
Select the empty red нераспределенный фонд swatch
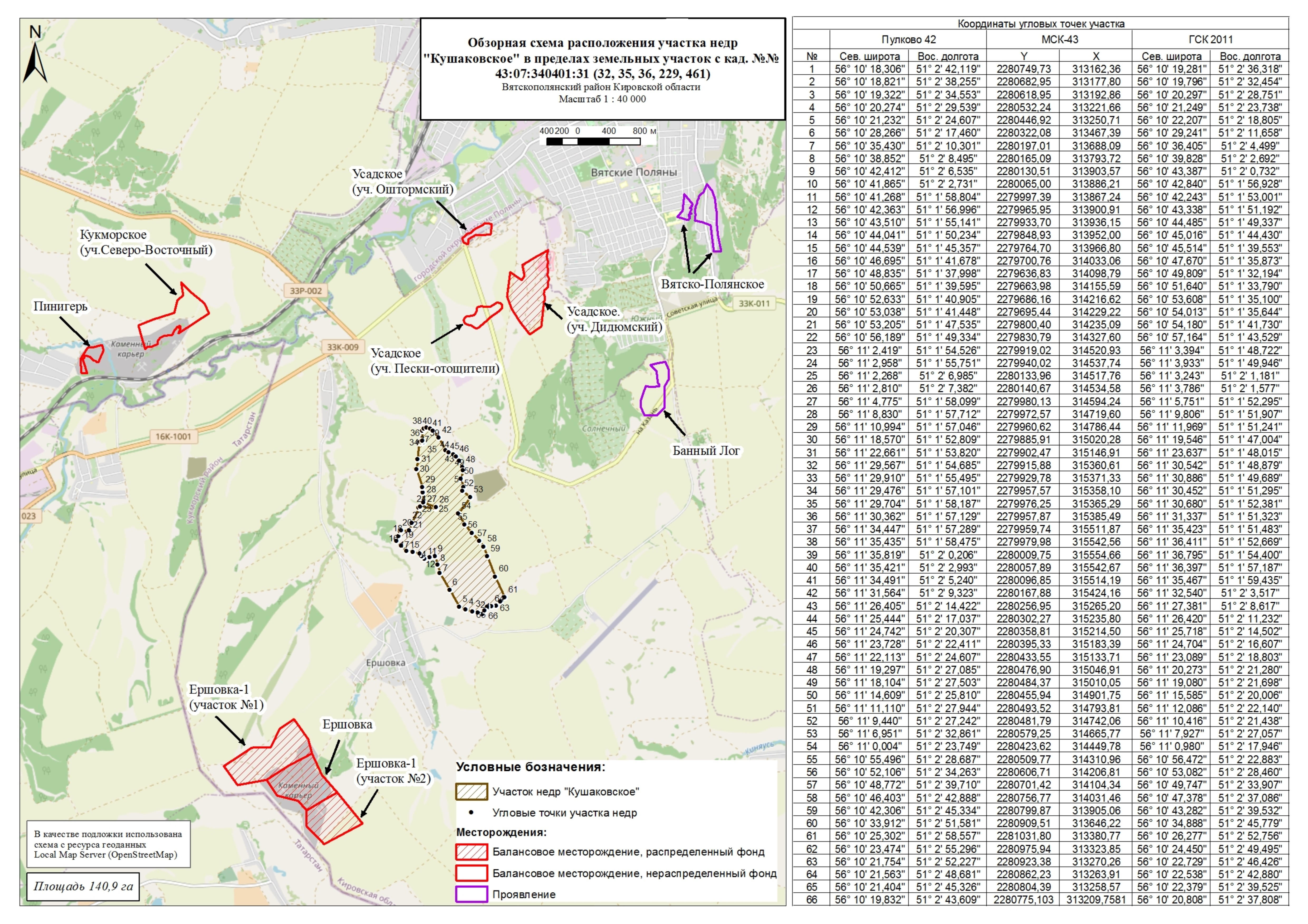(x=471, y=873)
